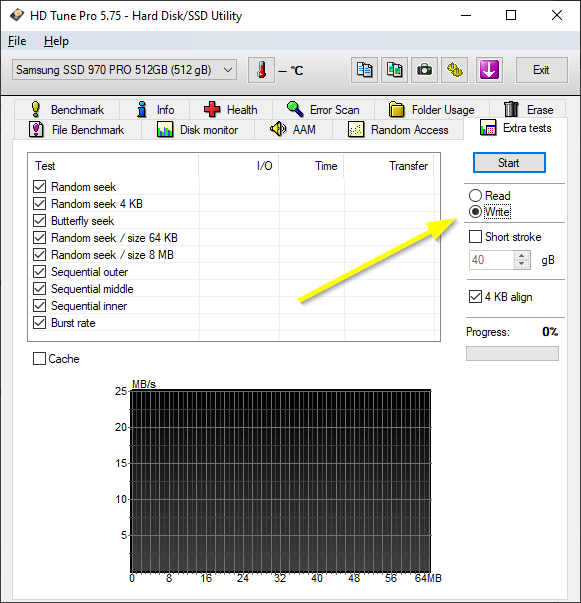Uncheck the Random seek test
The image size is (581, 603).
click(x=39, y=187)
